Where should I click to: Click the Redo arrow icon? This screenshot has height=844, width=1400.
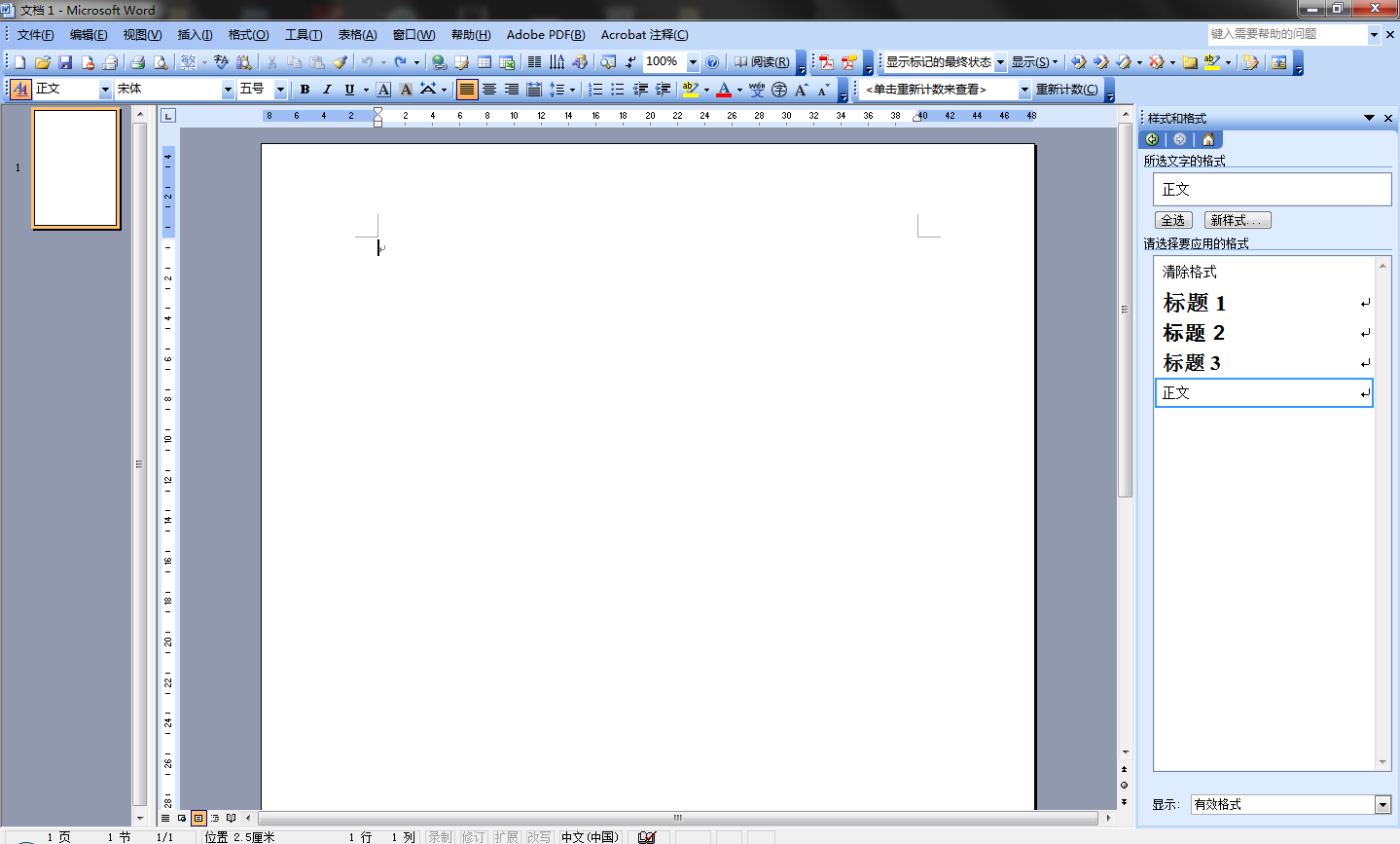(x=400, y=62)
